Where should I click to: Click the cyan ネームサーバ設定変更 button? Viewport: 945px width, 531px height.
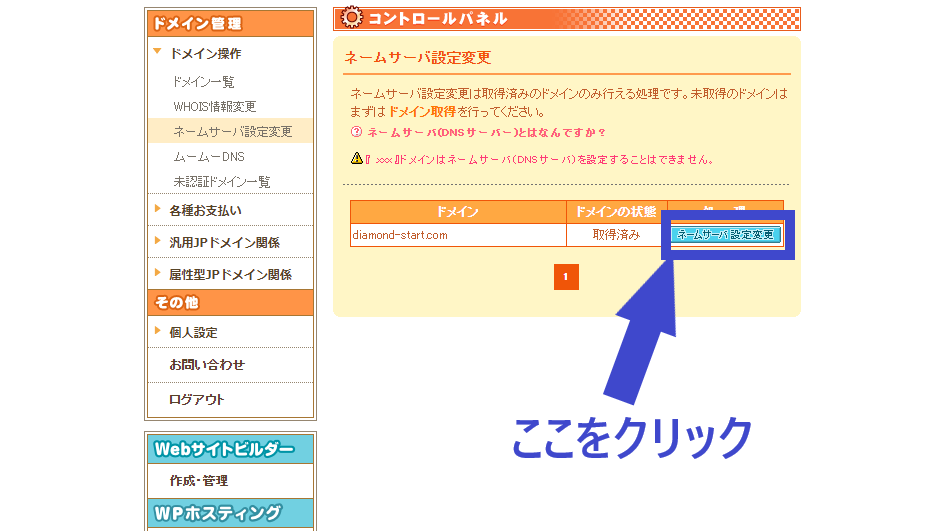tap(726, 234)
